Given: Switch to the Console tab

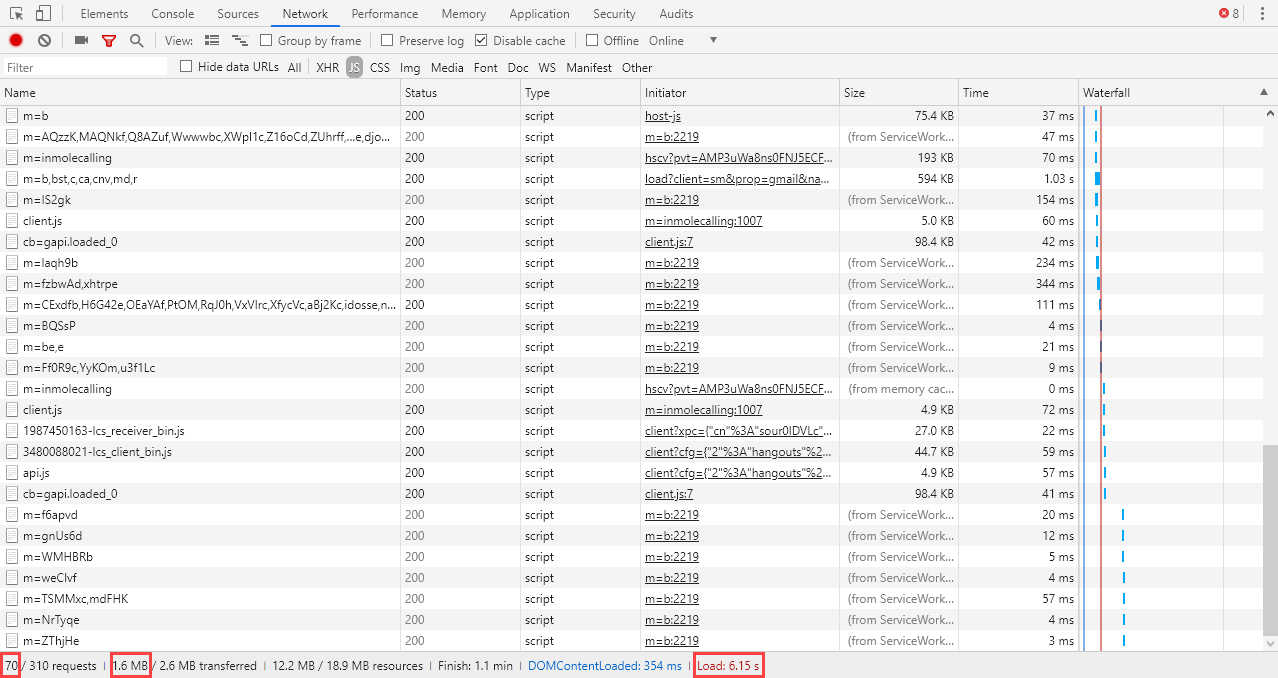Looking at the screenshot, I should point(172,14).
